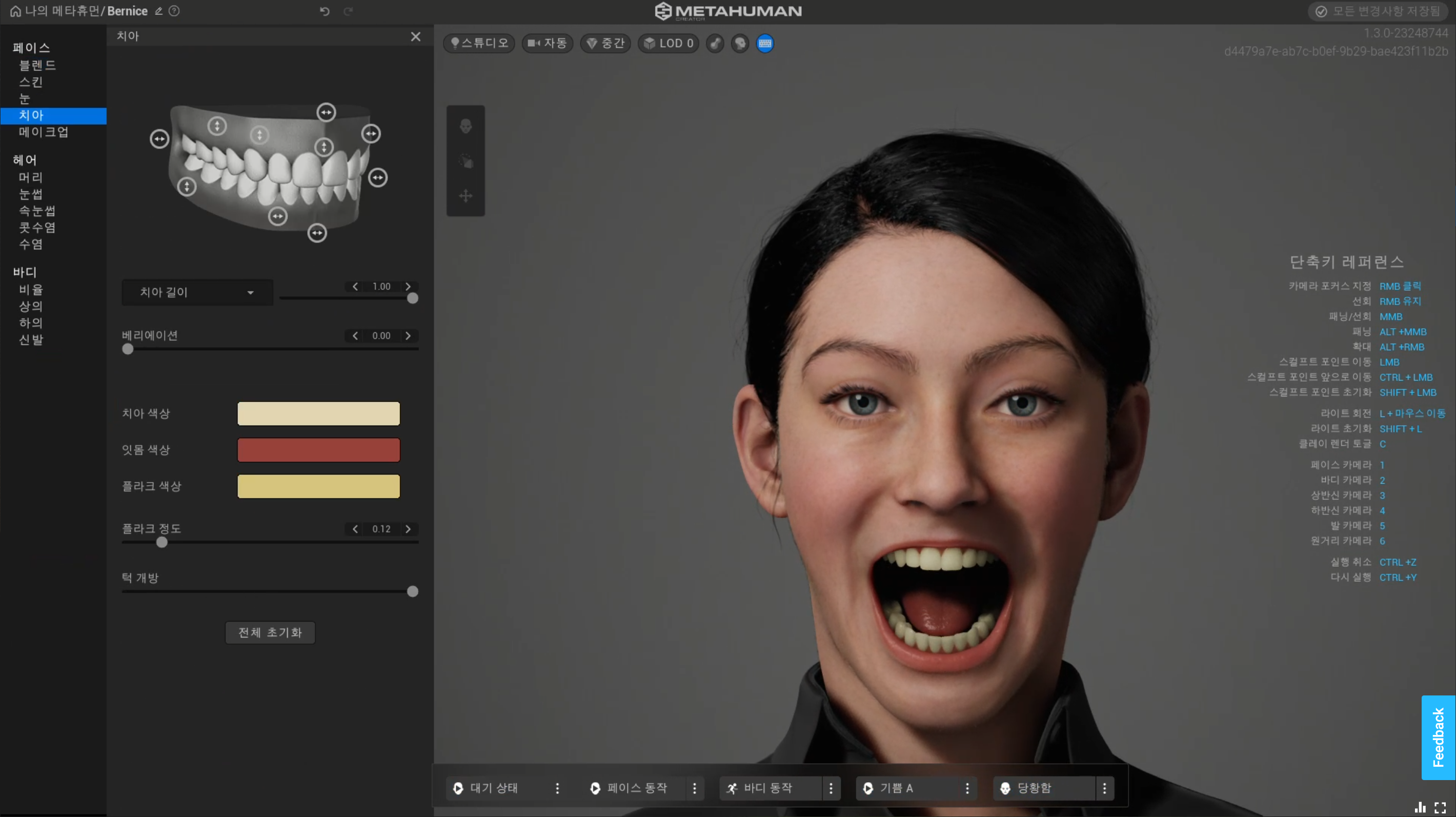Image resolution: width=1456 pixels, height=817 pixels.
Task: Click the undo arrow icon
Action: point(325,11)
